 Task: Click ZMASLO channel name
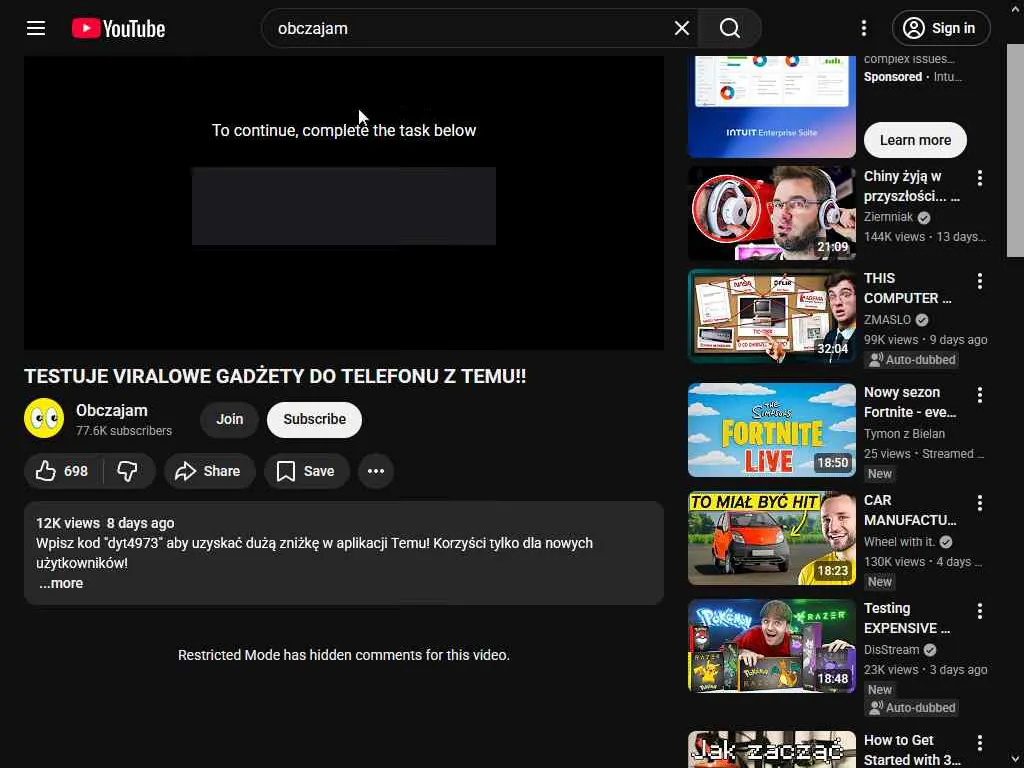[887, 319]
